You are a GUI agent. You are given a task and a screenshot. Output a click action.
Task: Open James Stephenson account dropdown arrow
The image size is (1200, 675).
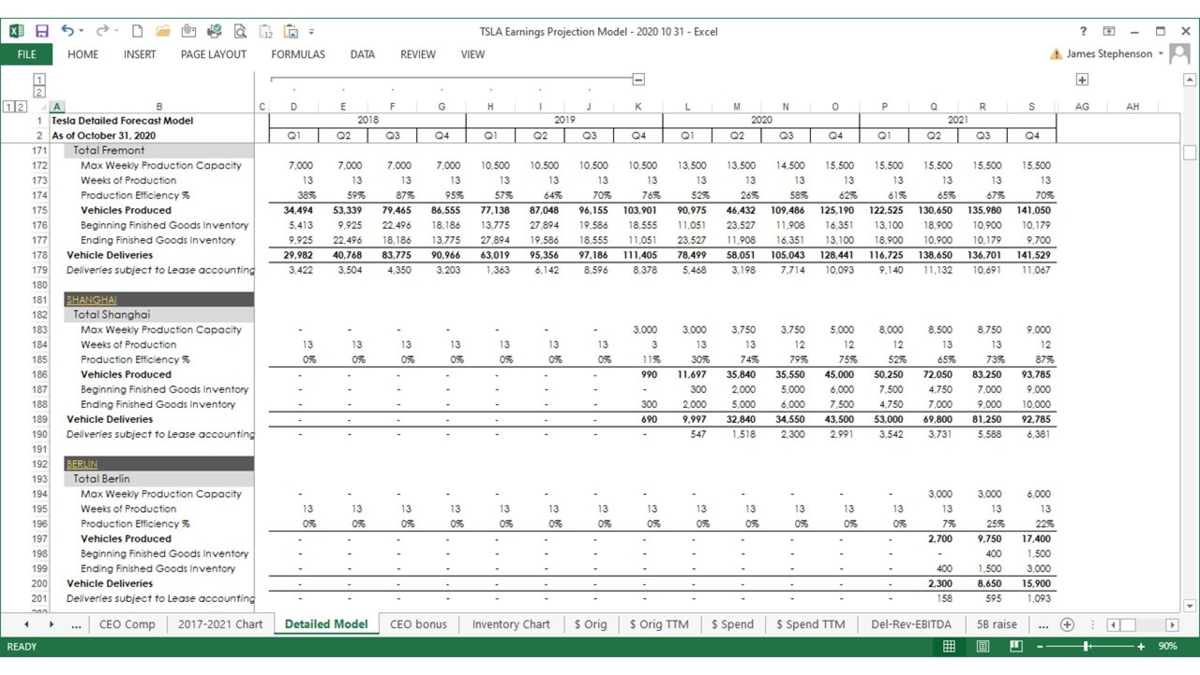pyautogui.click(x=1161, y=54)
